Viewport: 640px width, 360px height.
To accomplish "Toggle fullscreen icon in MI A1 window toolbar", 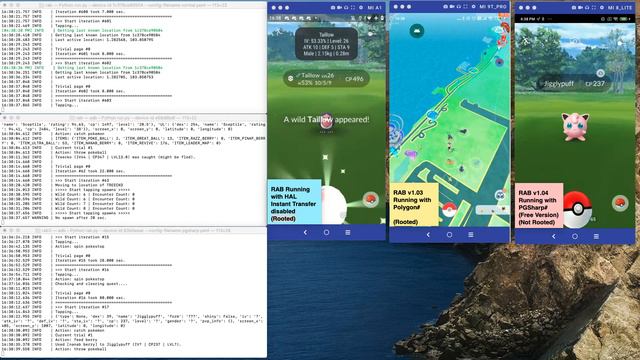I will click(x=352, y=7).
